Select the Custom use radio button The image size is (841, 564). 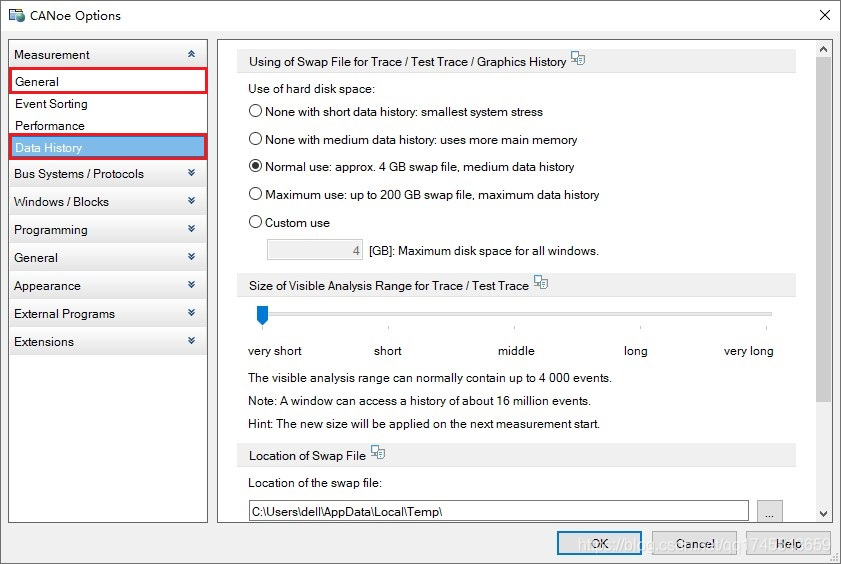click(255, 222)
